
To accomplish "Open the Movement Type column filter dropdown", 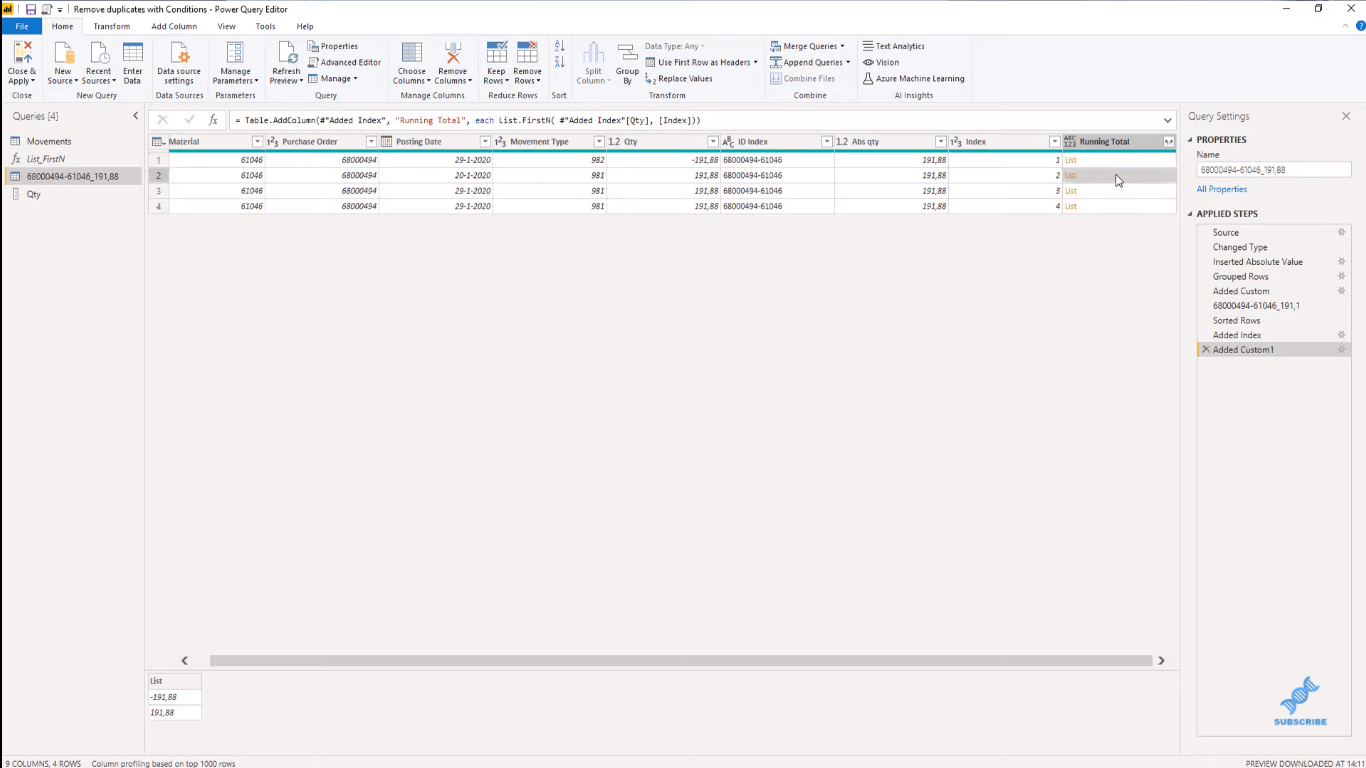I will point(599,142).
